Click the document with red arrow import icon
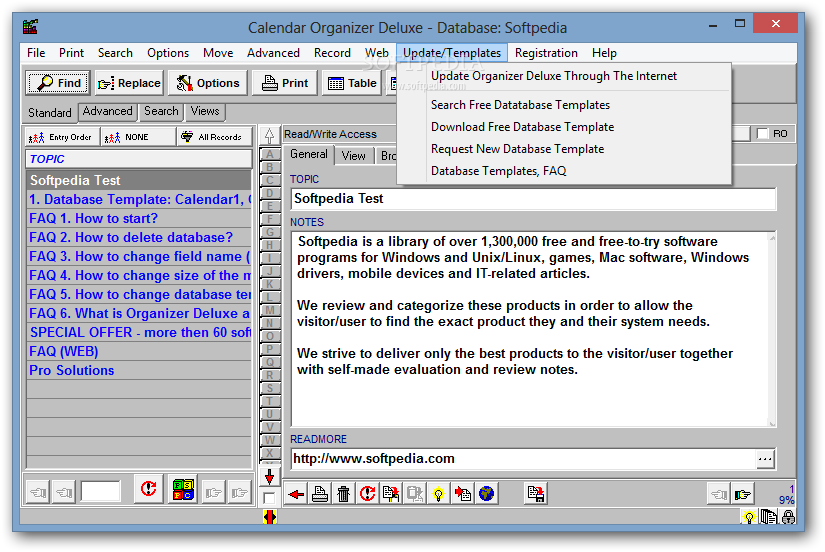 point(462,494)
